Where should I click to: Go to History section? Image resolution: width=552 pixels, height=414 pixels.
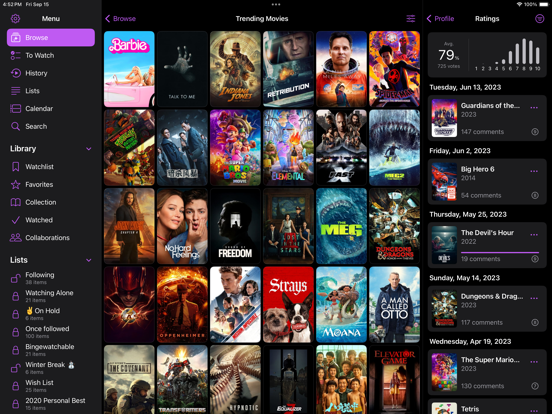click(x=51, y=73)
